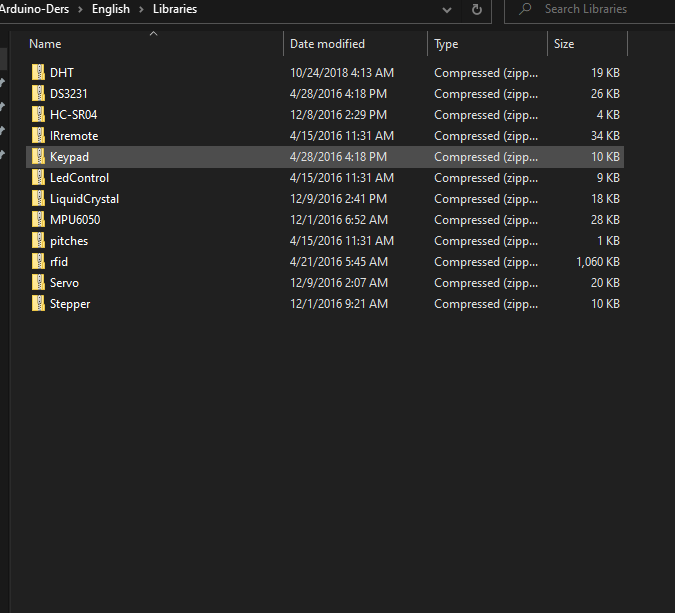Click the 19 KB size value
Screen dimensions: 675x613
pos(605,72)
